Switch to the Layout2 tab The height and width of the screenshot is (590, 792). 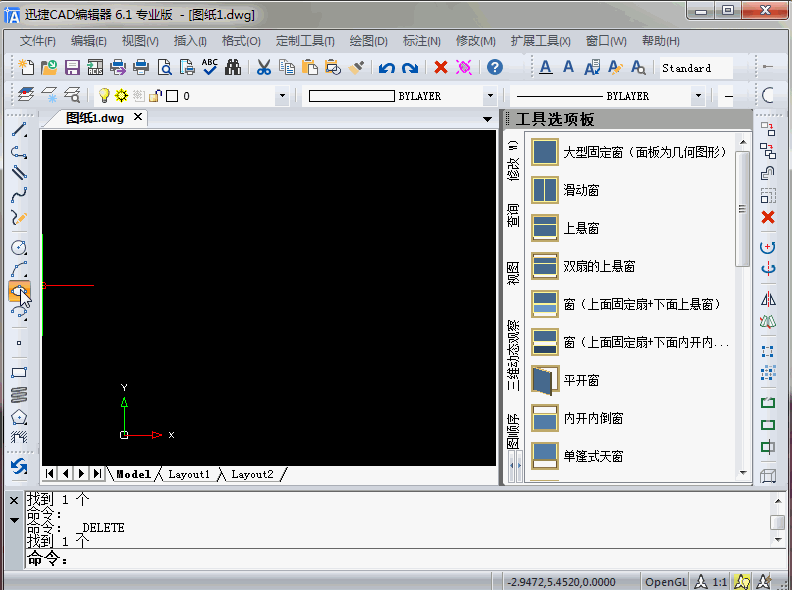tap(253, 474)
